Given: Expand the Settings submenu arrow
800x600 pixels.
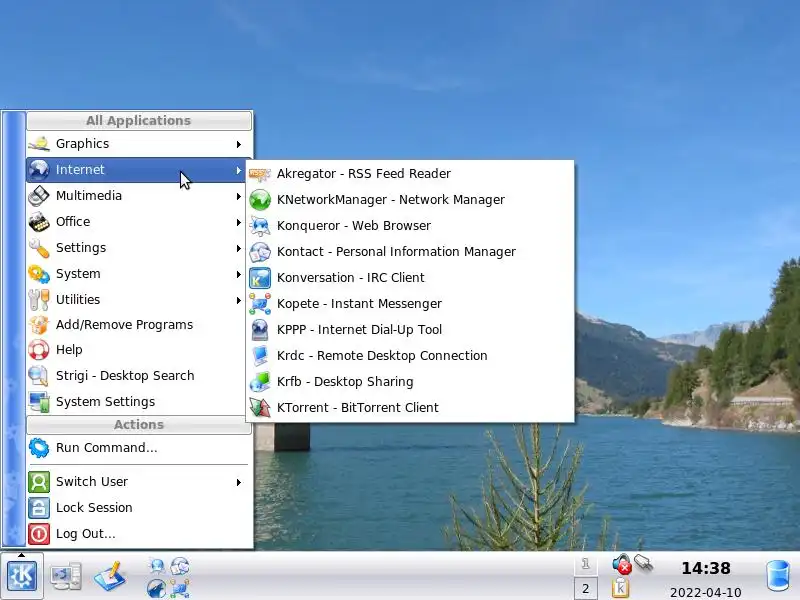Looking at the screenshot, I should pyautogui.click(x=239, y=248).
